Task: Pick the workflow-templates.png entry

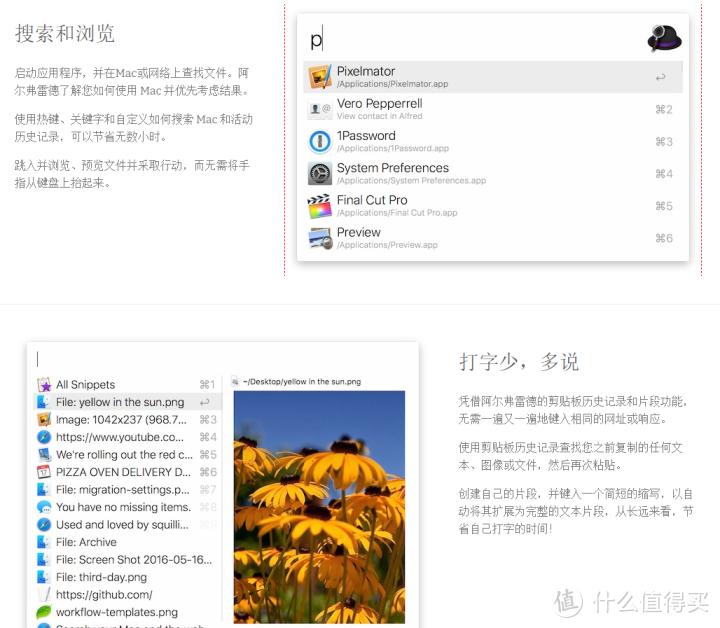Action: click(x=116, y=612)
